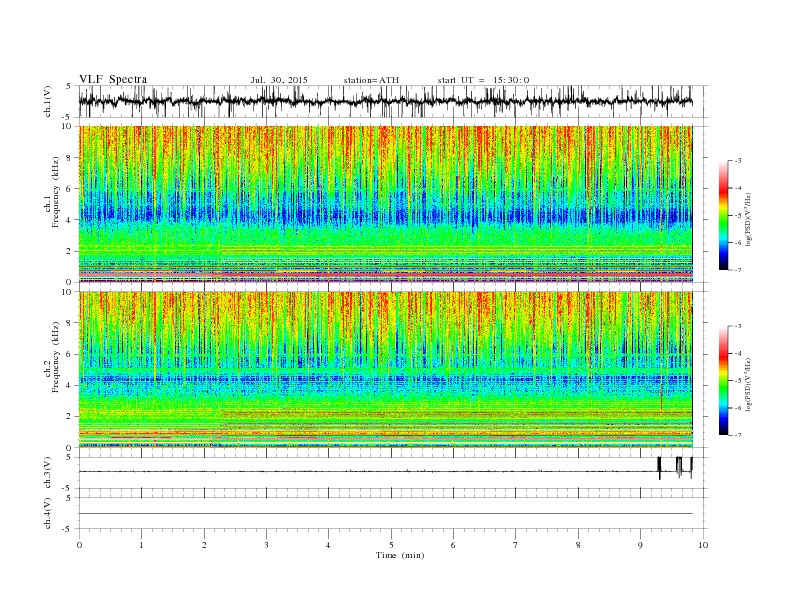
Task: Click the blue 4.5 kHz band in ch.2 spectrogram
Action: (385, 380)
